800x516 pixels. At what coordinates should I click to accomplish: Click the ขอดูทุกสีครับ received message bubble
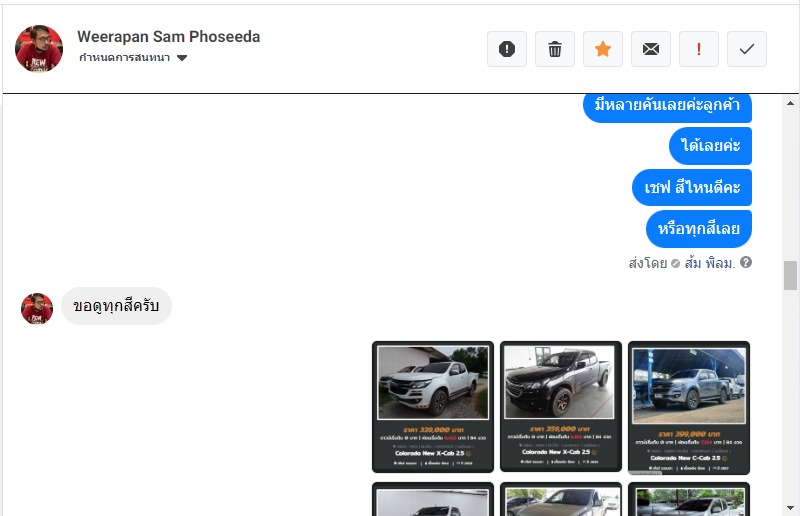[x=116, y=306]
